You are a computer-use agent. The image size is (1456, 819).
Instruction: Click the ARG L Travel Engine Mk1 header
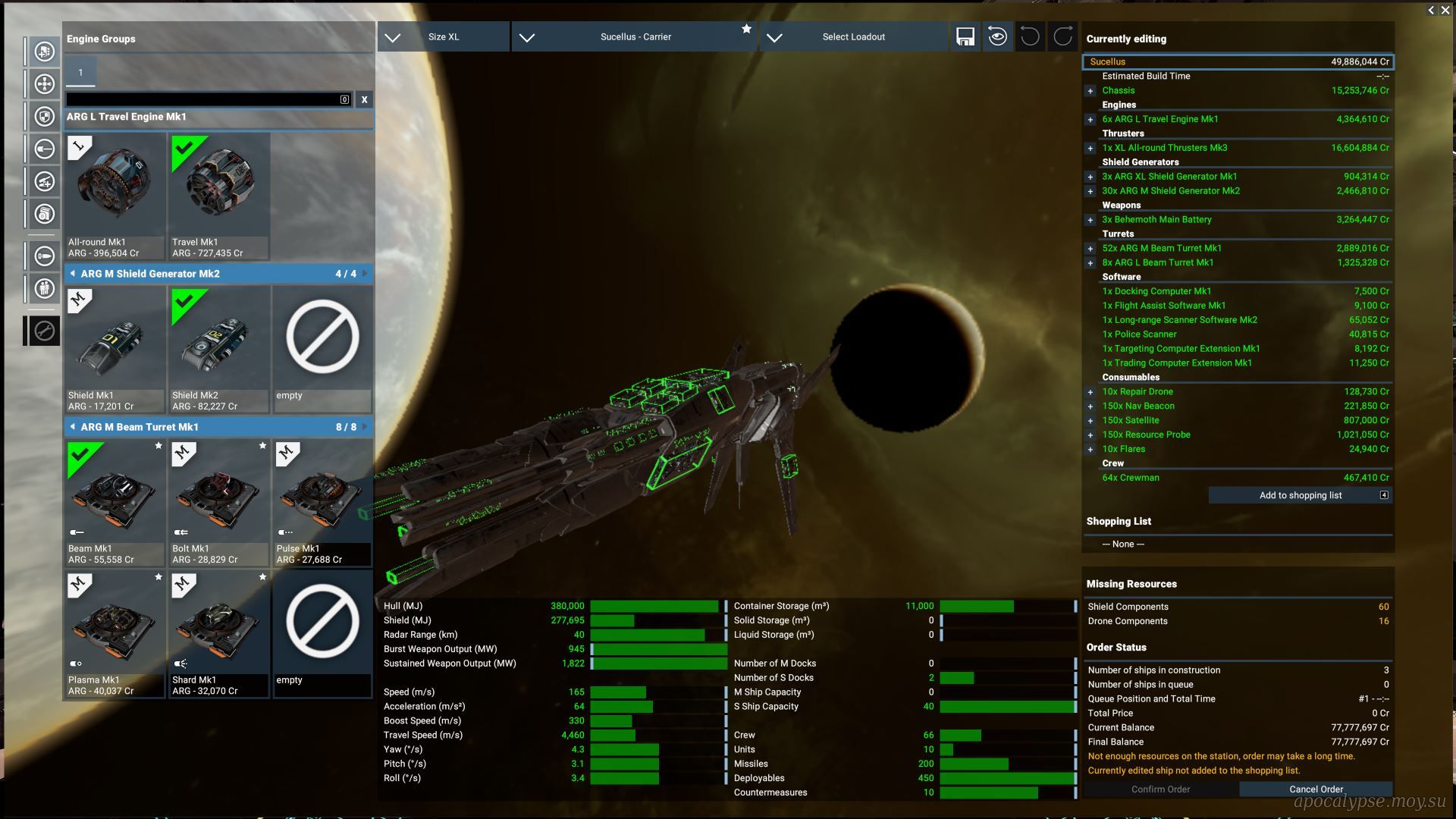(x=218, y=118)
